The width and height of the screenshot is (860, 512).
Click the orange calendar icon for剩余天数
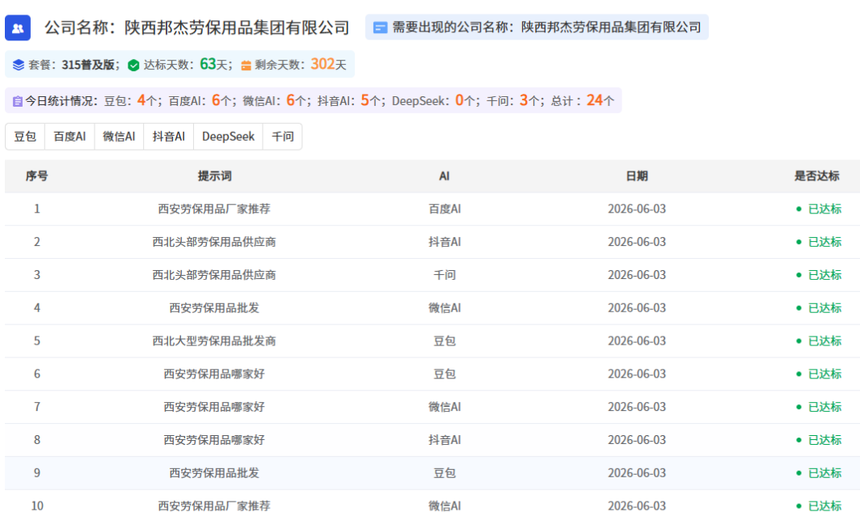(246, 65)
